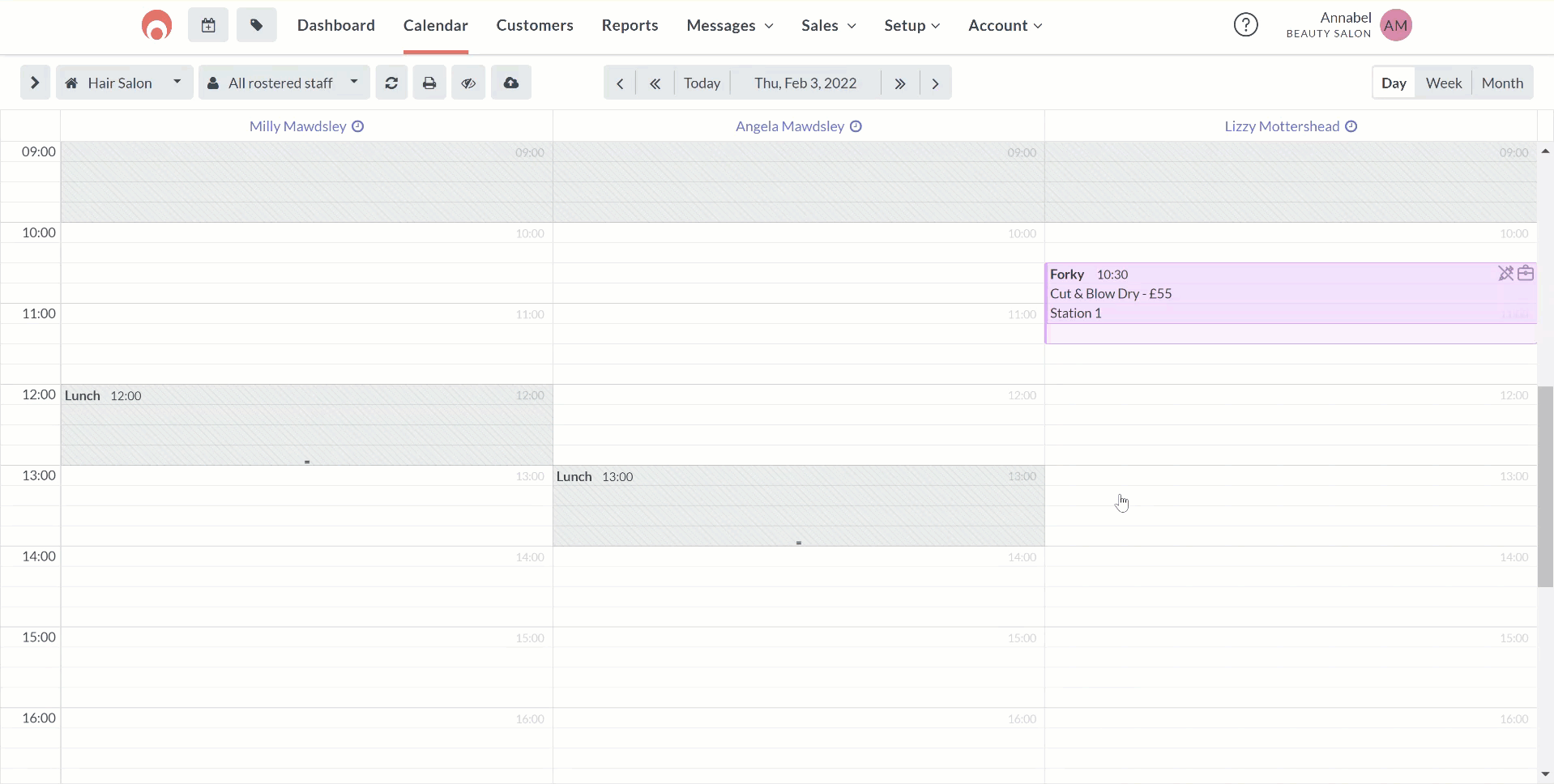Open Angela Mawdsley's 13:00 Lunch block
Image resolution: width=1554 pixels, height=784 pixels.
(798, 502)
